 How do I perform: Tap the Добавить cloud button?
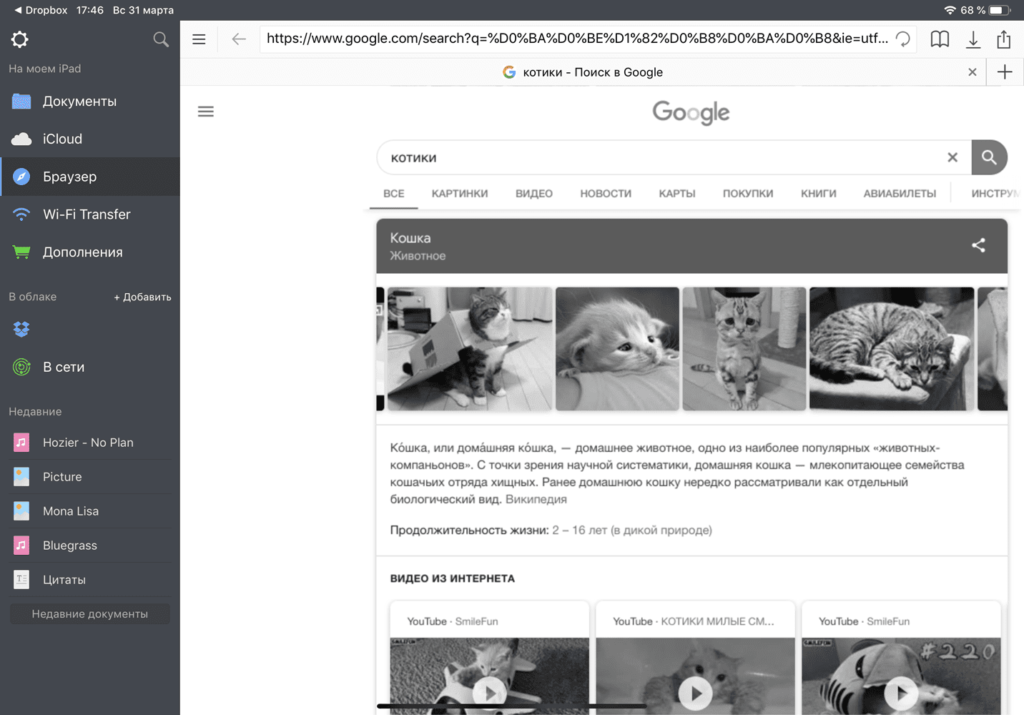point(142,297)
